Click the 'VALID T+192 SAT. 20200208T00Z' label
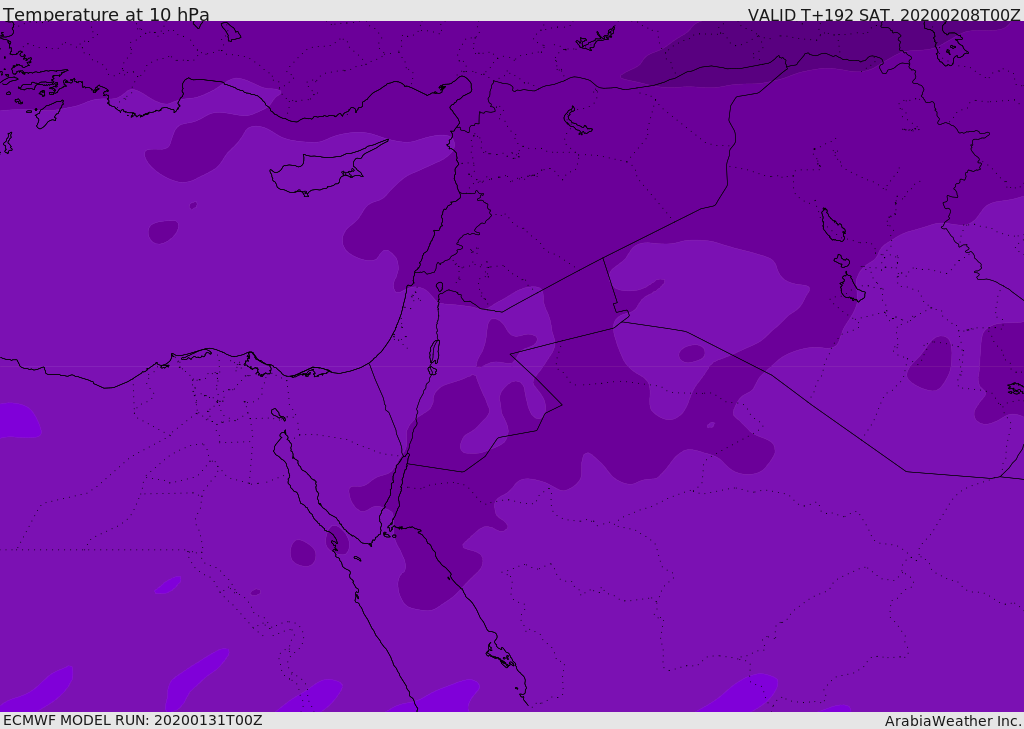Viewport: 1024px width, 729px height. pyautogui.click(x=884, y=15)
